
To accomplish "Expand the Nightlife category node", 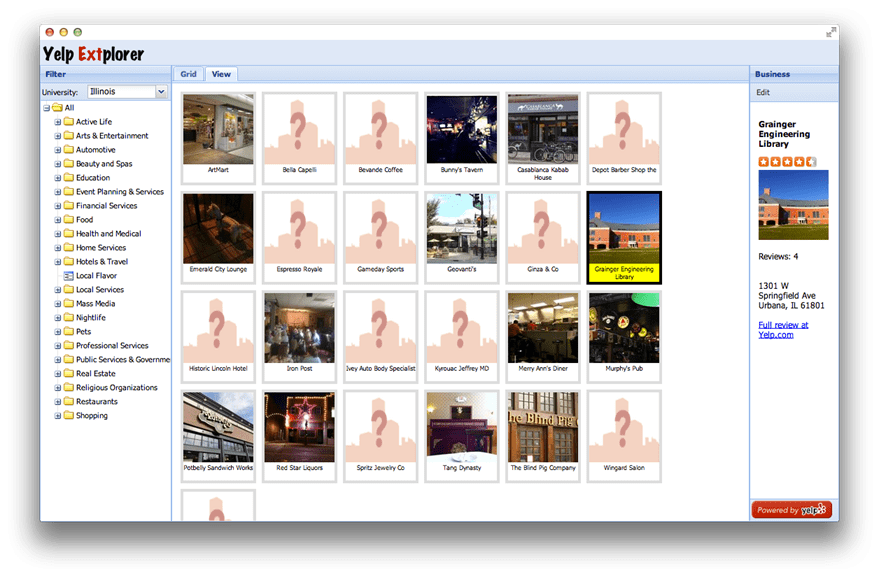I will (x=57, y=317).
